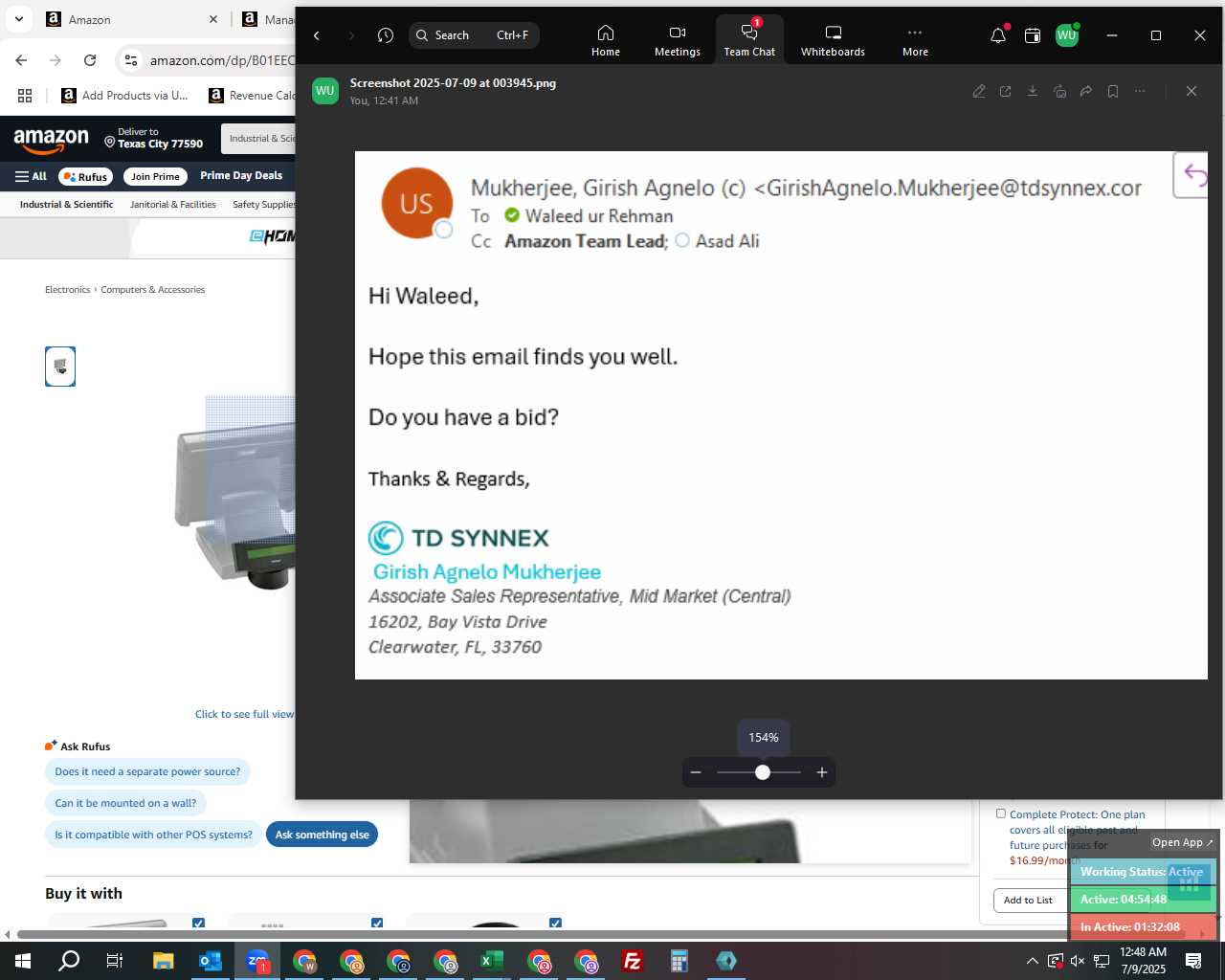Viewport: 1225px width, 980px height.
Task: Open the Meetings tab in Zoom
Action: [x=678, y=40]
